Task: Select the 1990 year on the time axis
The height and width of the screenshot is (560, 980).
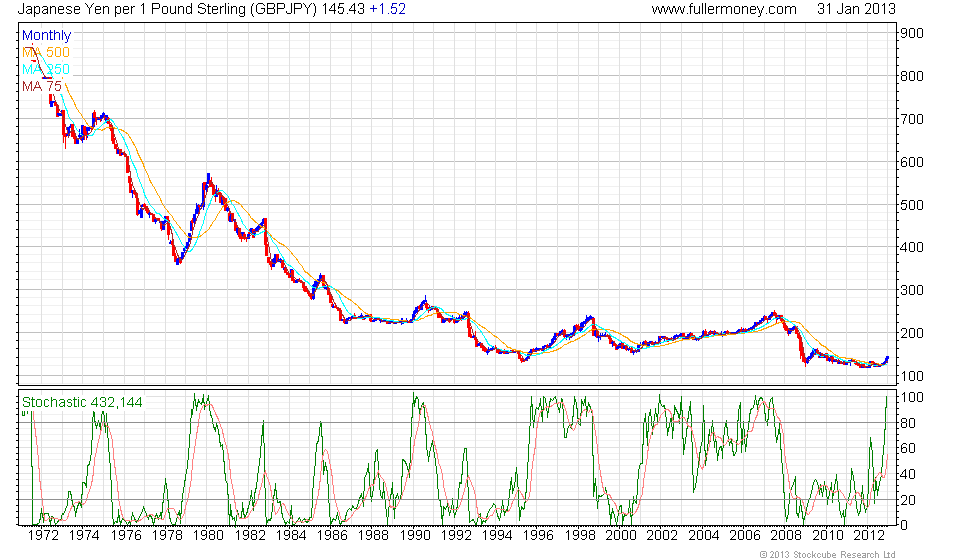Action: [x=415, y=536]
